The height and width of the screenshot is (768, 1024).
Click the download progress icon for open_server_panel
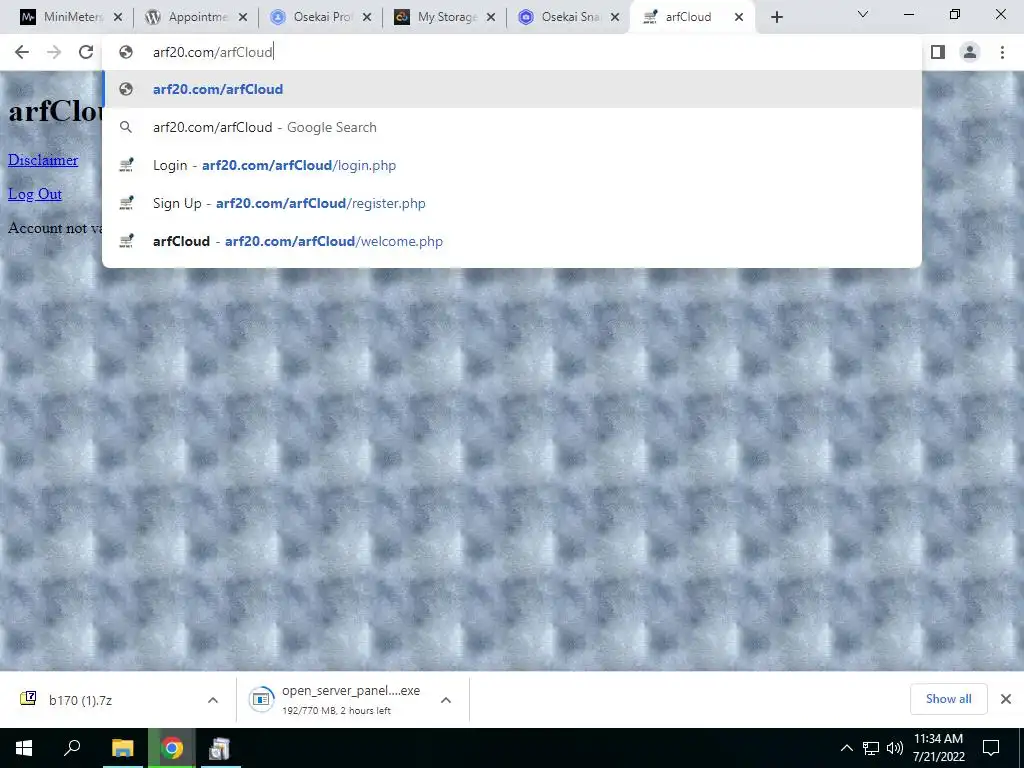(x=261, y=699)
